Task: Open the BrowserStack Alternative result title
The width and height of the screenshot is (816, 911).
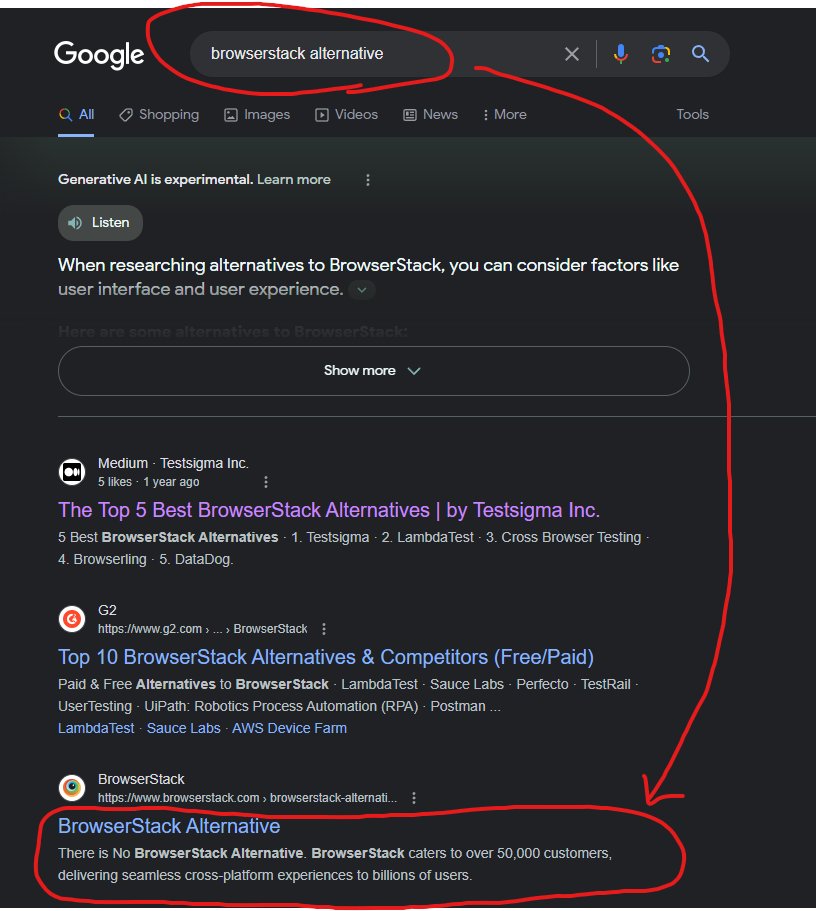Action: click(x=169, y=826)
